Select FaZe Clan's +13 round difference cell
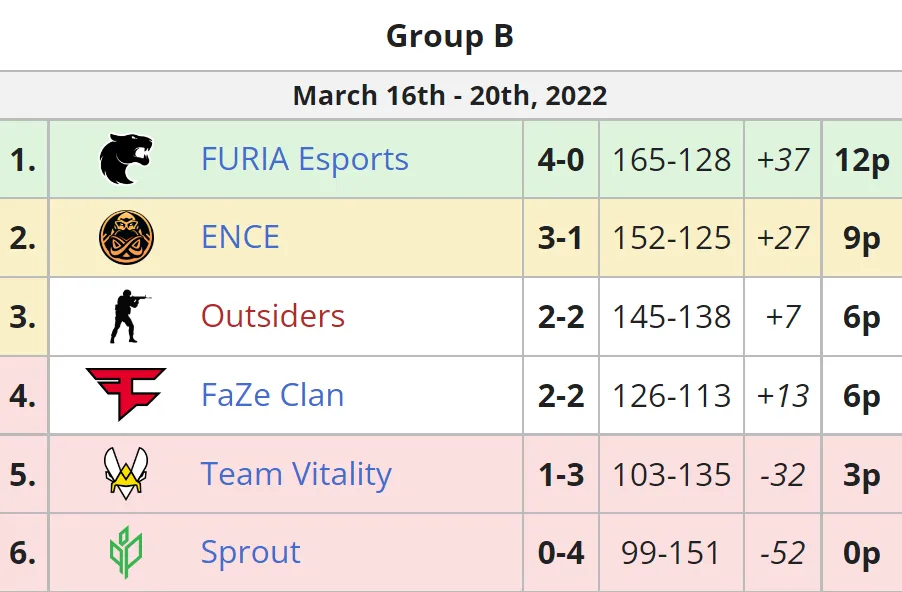Screen dimensions: 902x592 [783, 395]
